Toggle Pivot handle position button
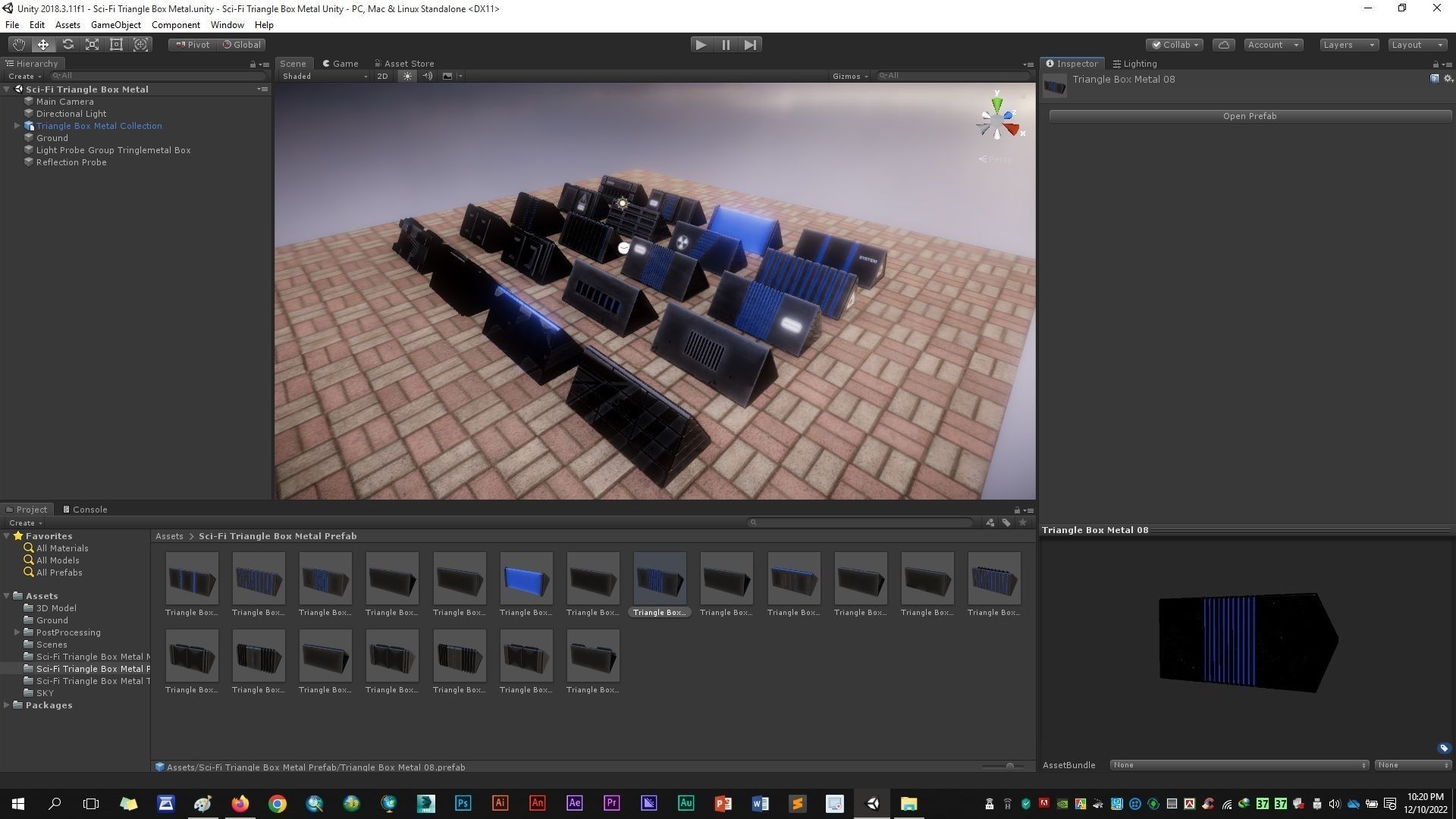The image size is (1456, 819). click(x=193, y=45)
